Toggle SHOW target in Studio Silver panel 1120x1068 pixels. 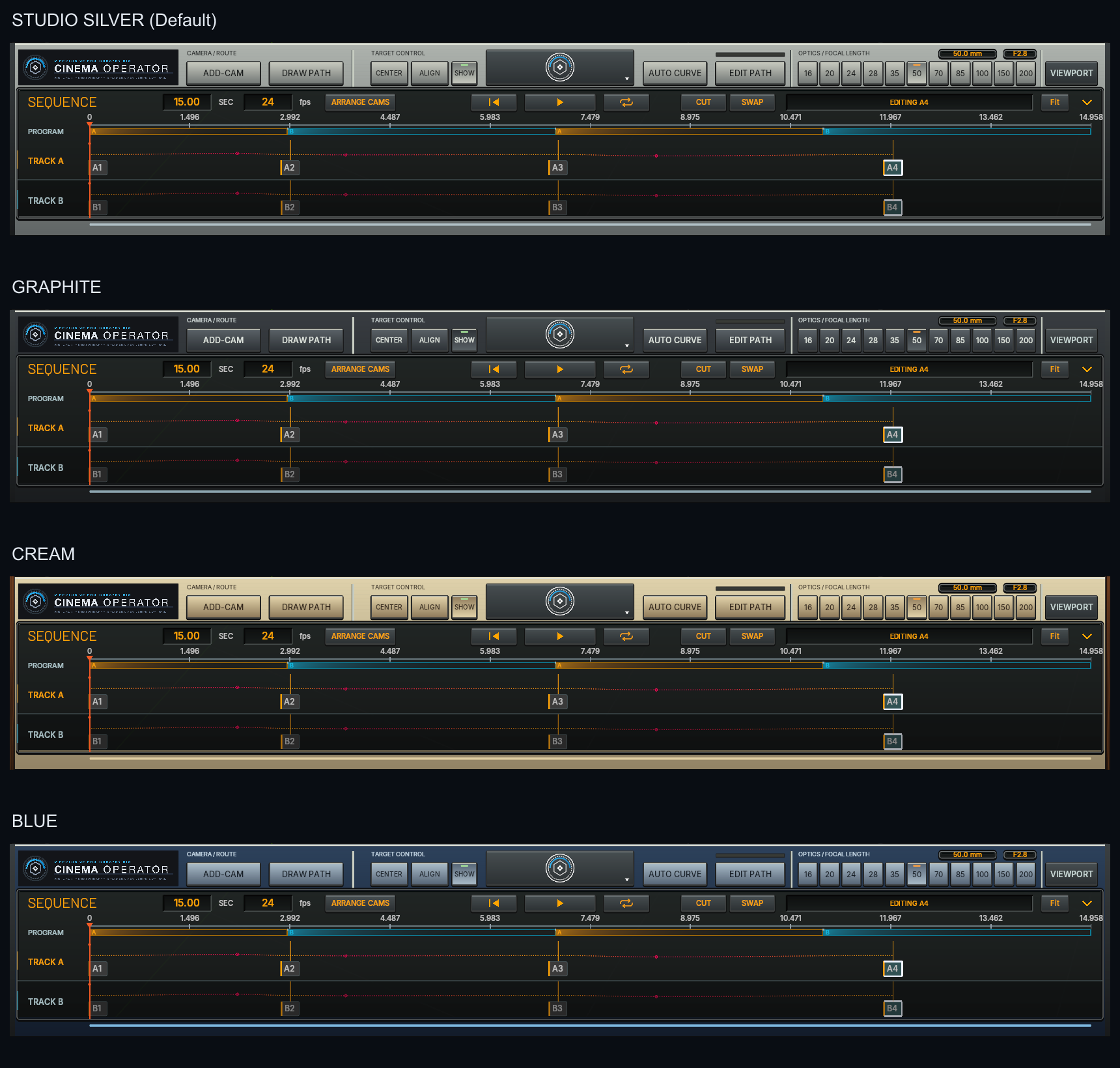pyautogui.click(x=464, y=73)
